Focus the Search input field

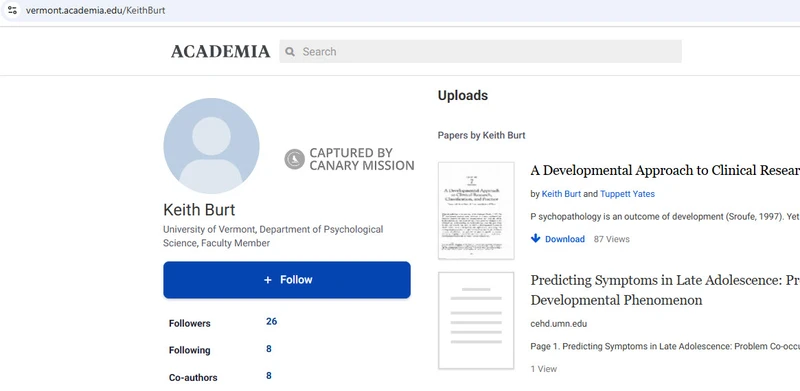tap(480, 52)
